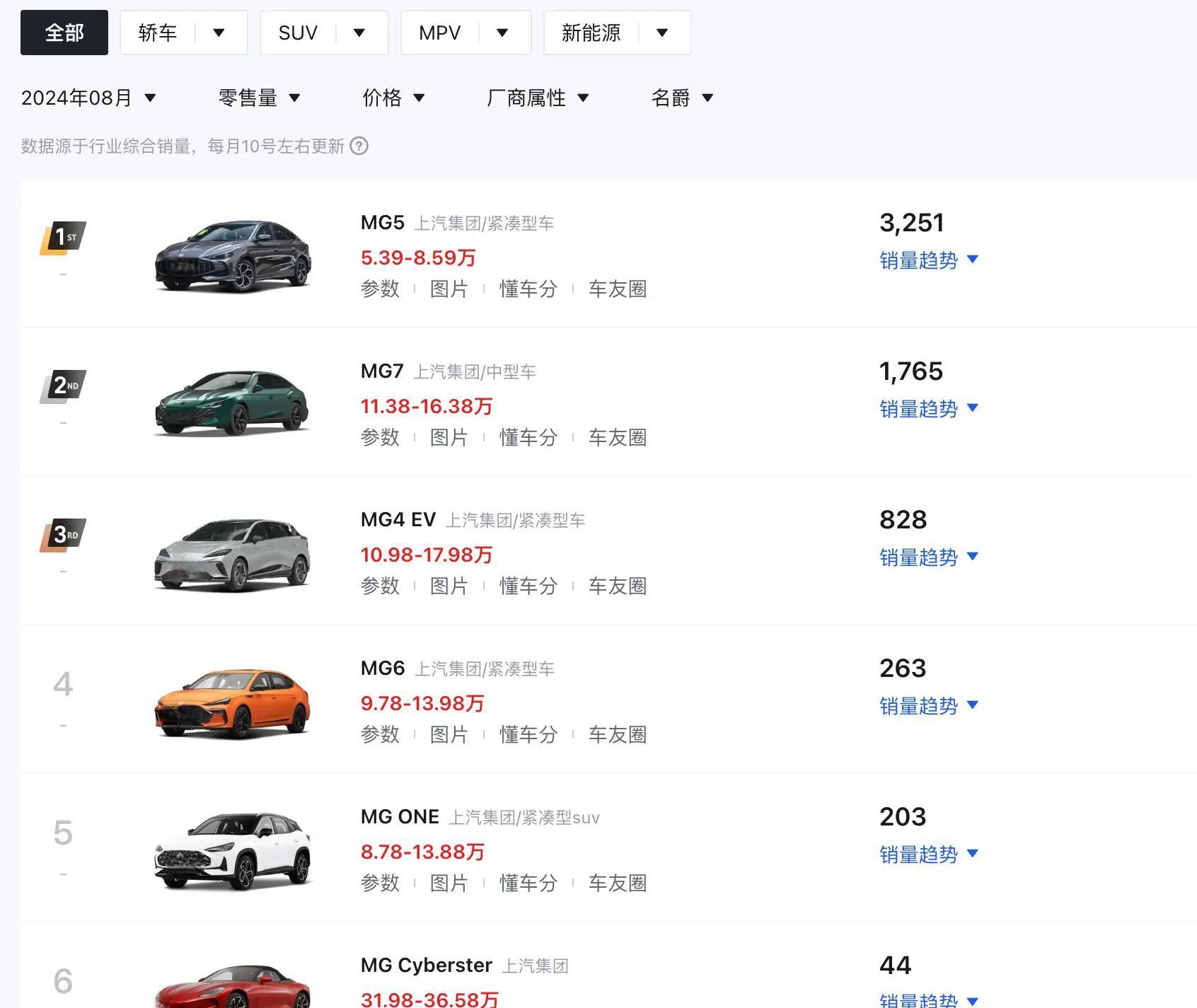Screen dimensions: 1197x1008
Task: Open 车友圈 for MG4 EV
Action: click(x=618, y=586)
